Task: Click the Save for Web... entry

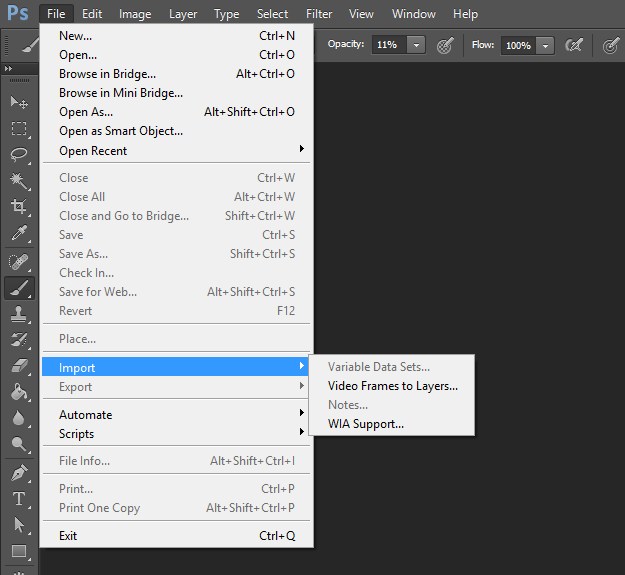Action: coord(176,292)
